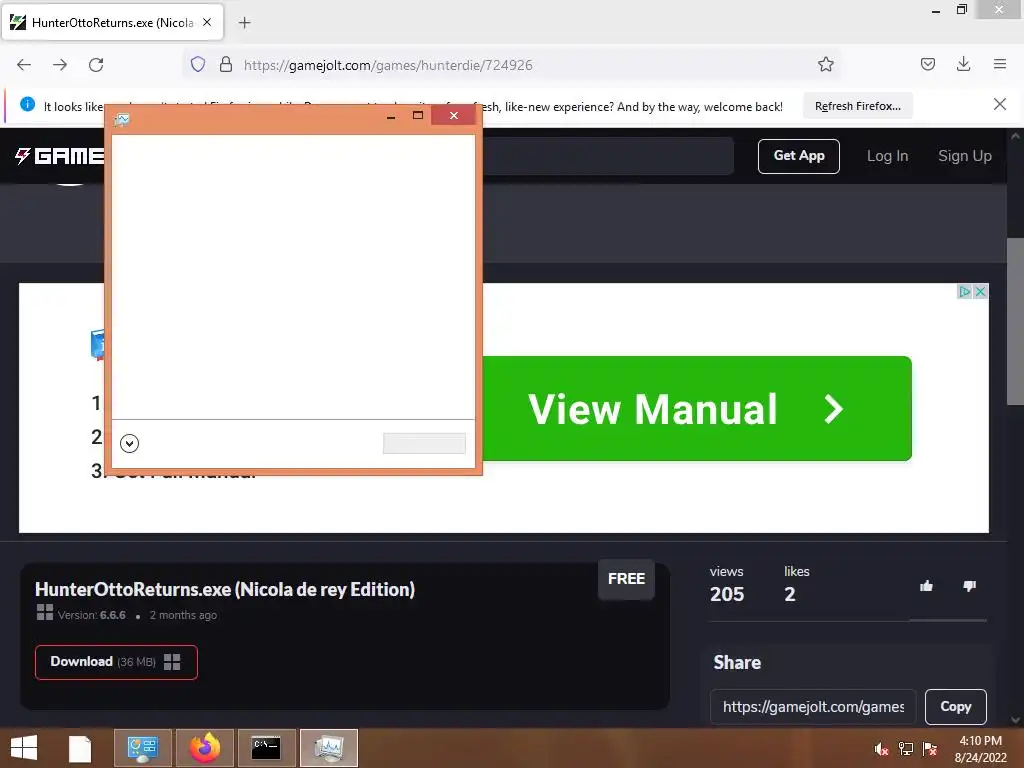This screenshot has height=768, width=1024.
Task: Open the Windows Start menu
Action: [24, 748]
